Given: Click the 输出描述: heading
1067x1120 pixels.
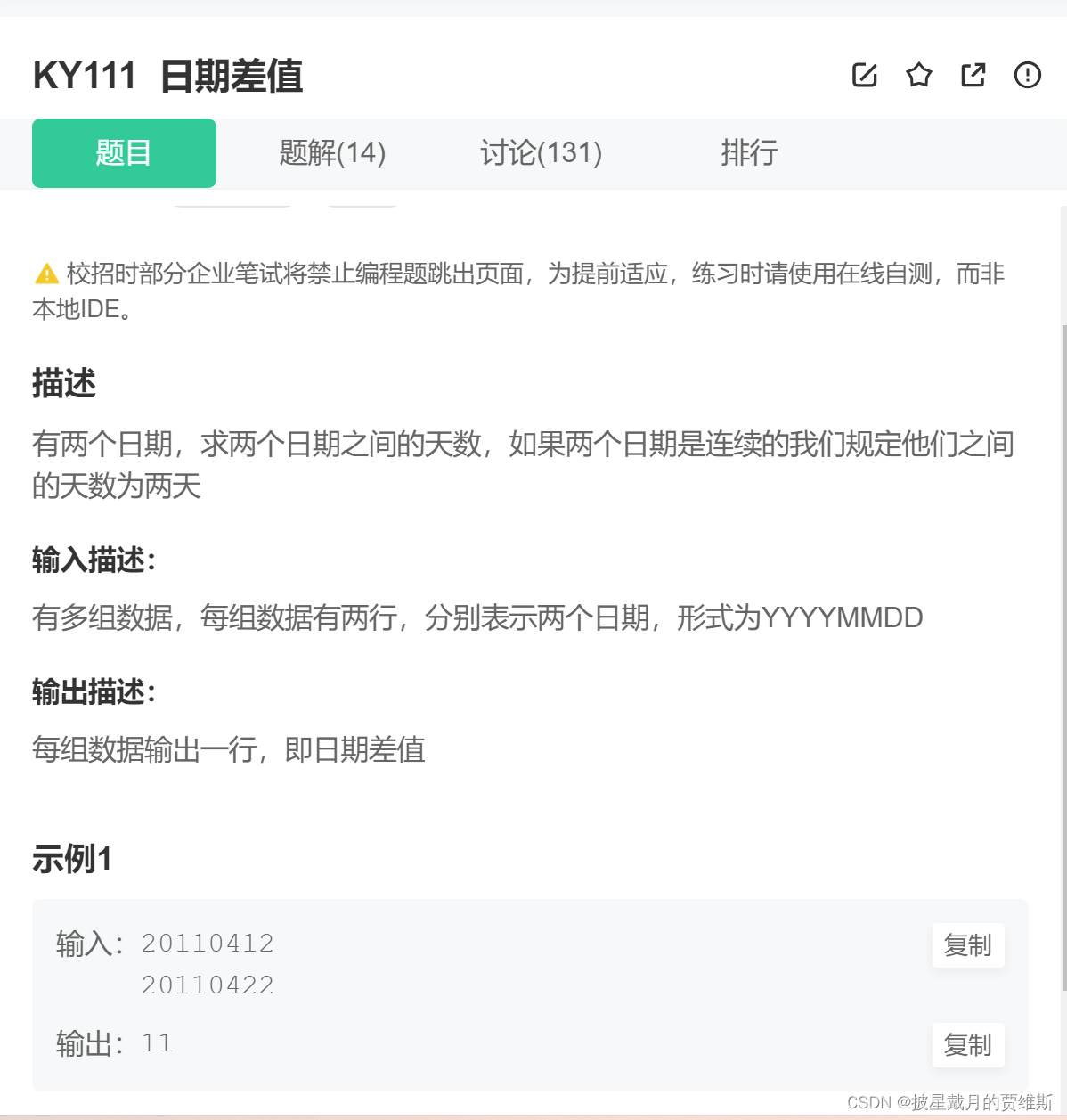Looking at the screenshot, I should click(94, 691).
